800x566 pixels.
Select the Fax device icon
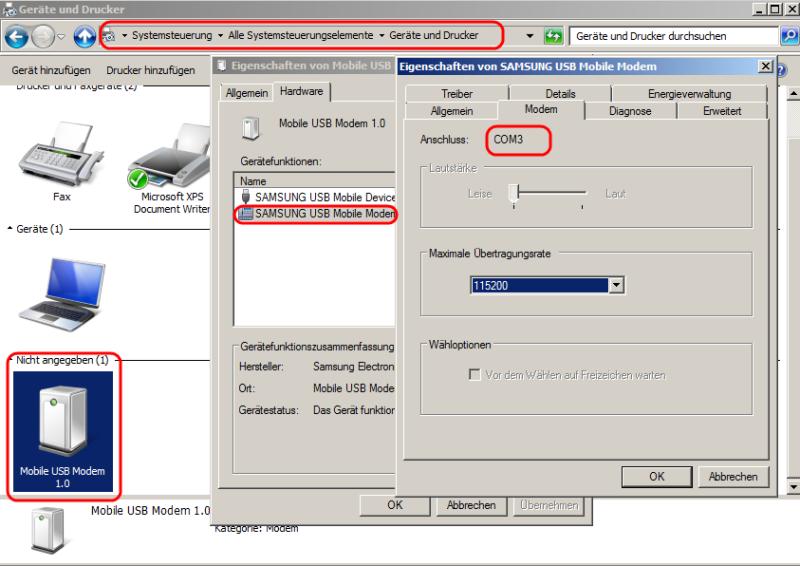pyautogui.click(x=62, y=155)
